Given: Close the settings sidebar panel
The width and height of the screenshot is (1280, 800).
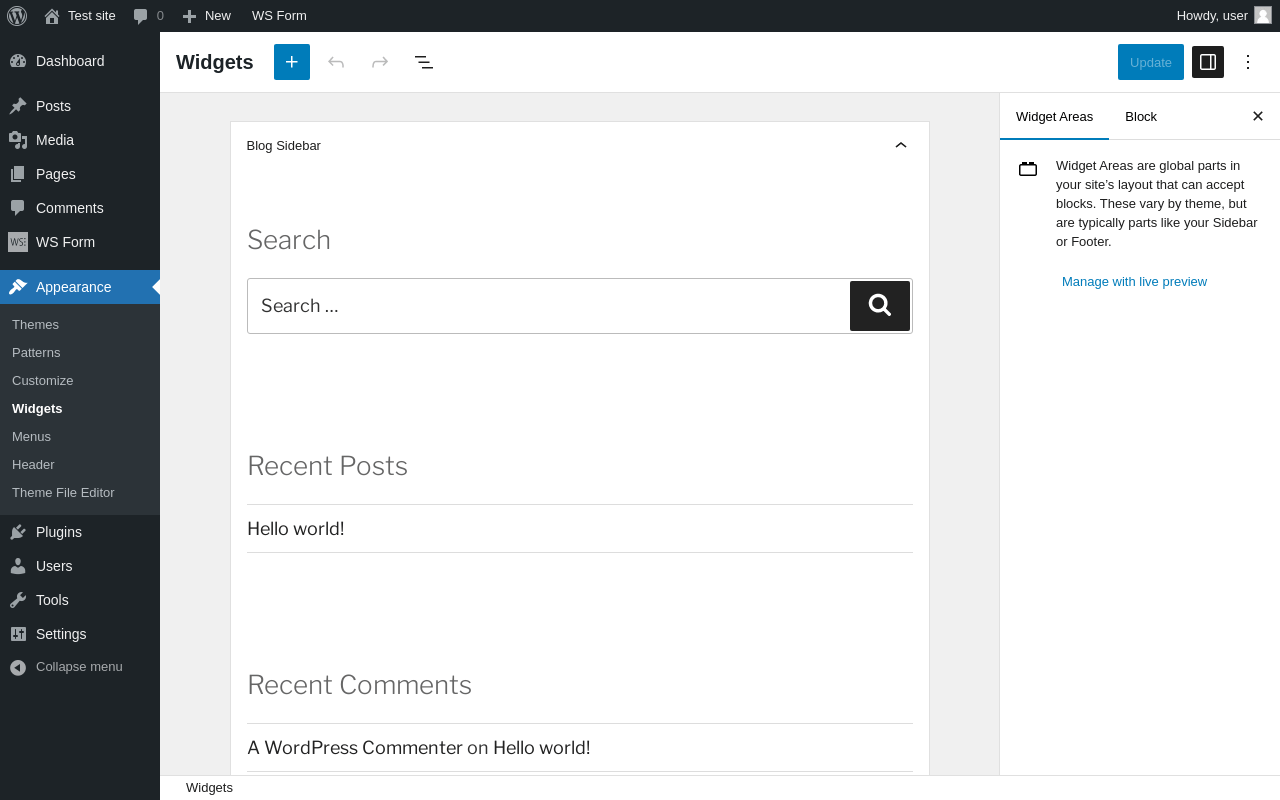Looking at the screenshot, I should click(x=1258, y=116).
